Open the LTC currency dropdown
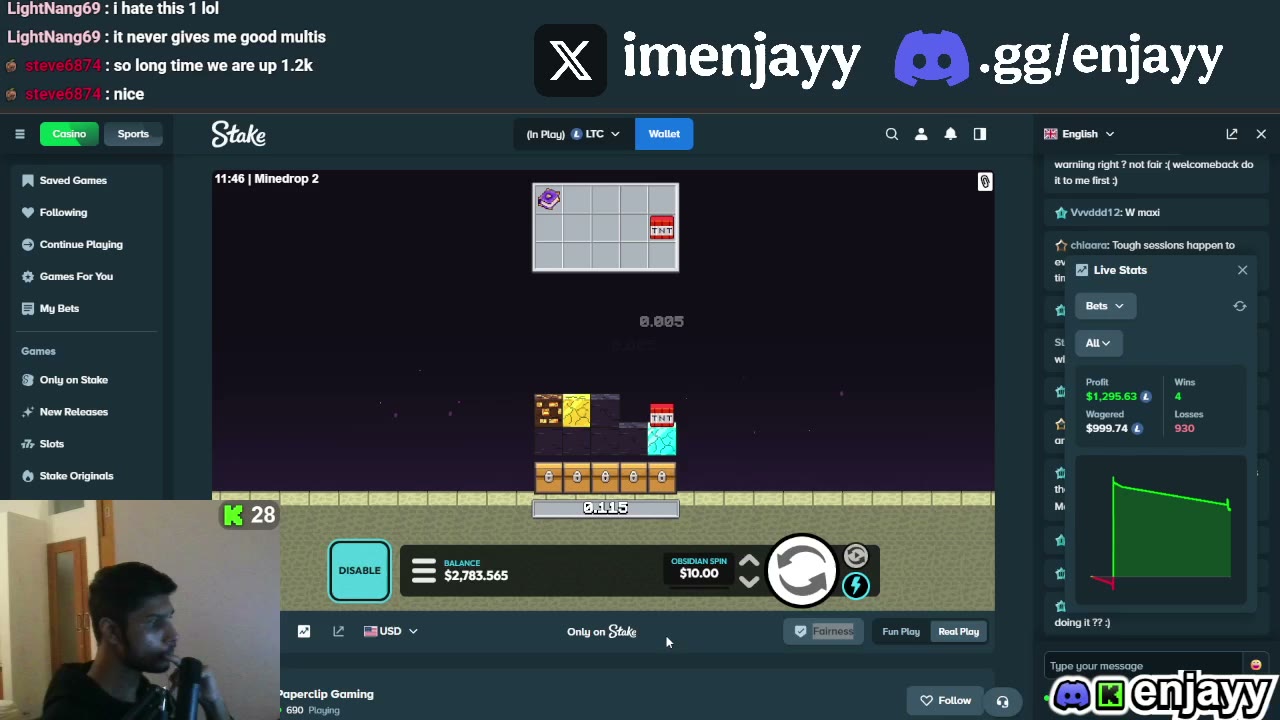1280x720 pixels. tap(573, 134)
